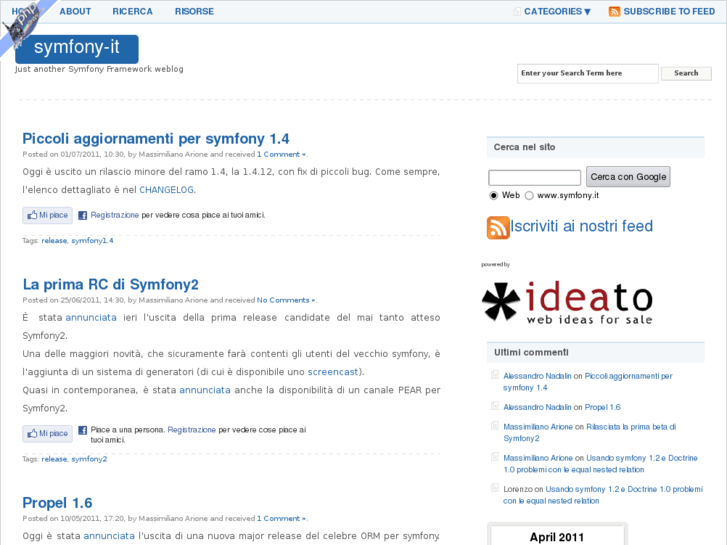Click Registrazione link in the La prima RC post

point(191,430)
